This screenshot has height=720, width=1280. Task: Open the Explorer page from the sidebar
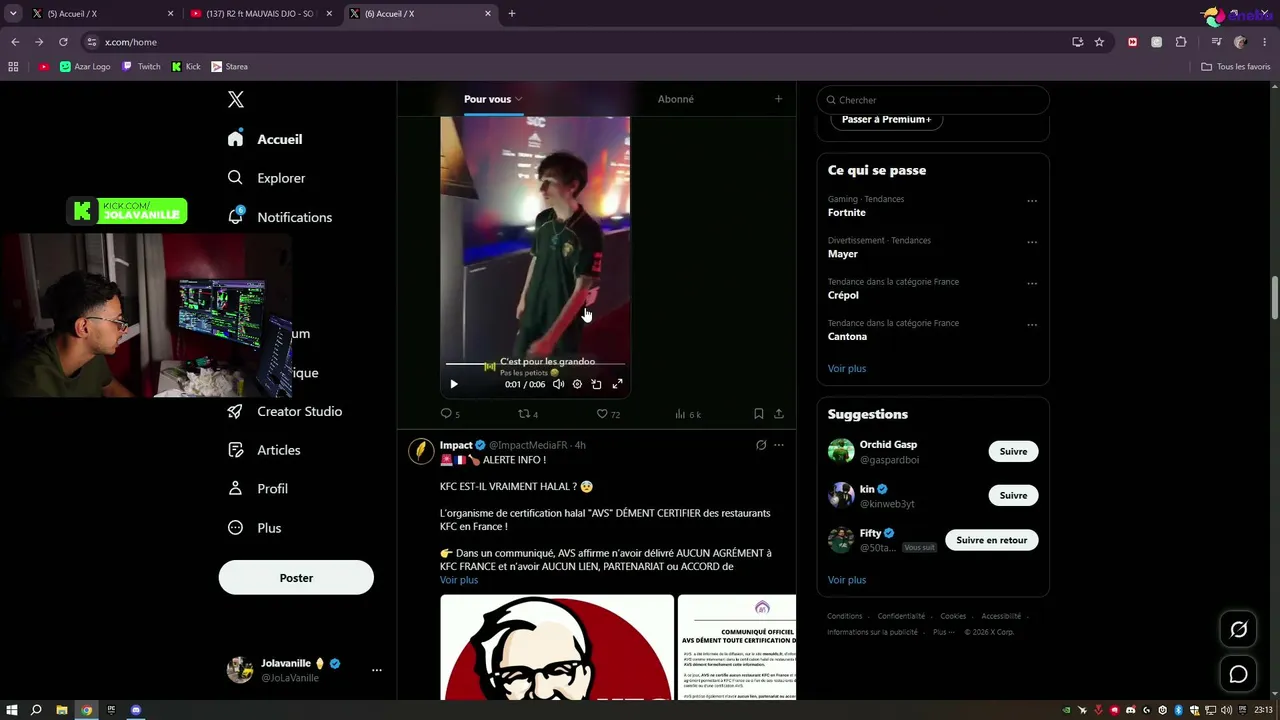(267, 178)
